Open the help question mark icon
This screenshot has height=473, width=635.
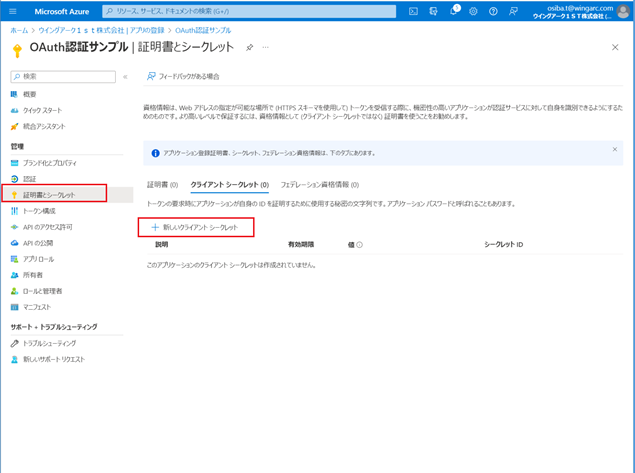[x=493, y=11]
